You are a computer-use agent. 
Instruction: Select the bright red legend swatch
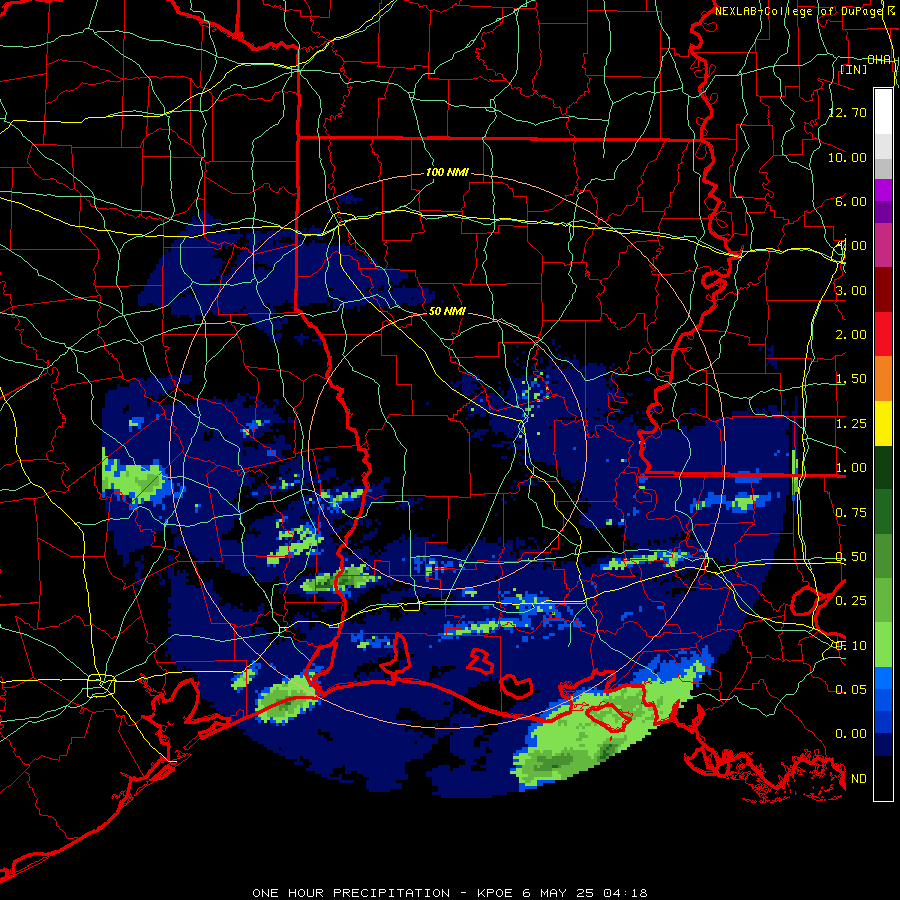click(883, 334)
